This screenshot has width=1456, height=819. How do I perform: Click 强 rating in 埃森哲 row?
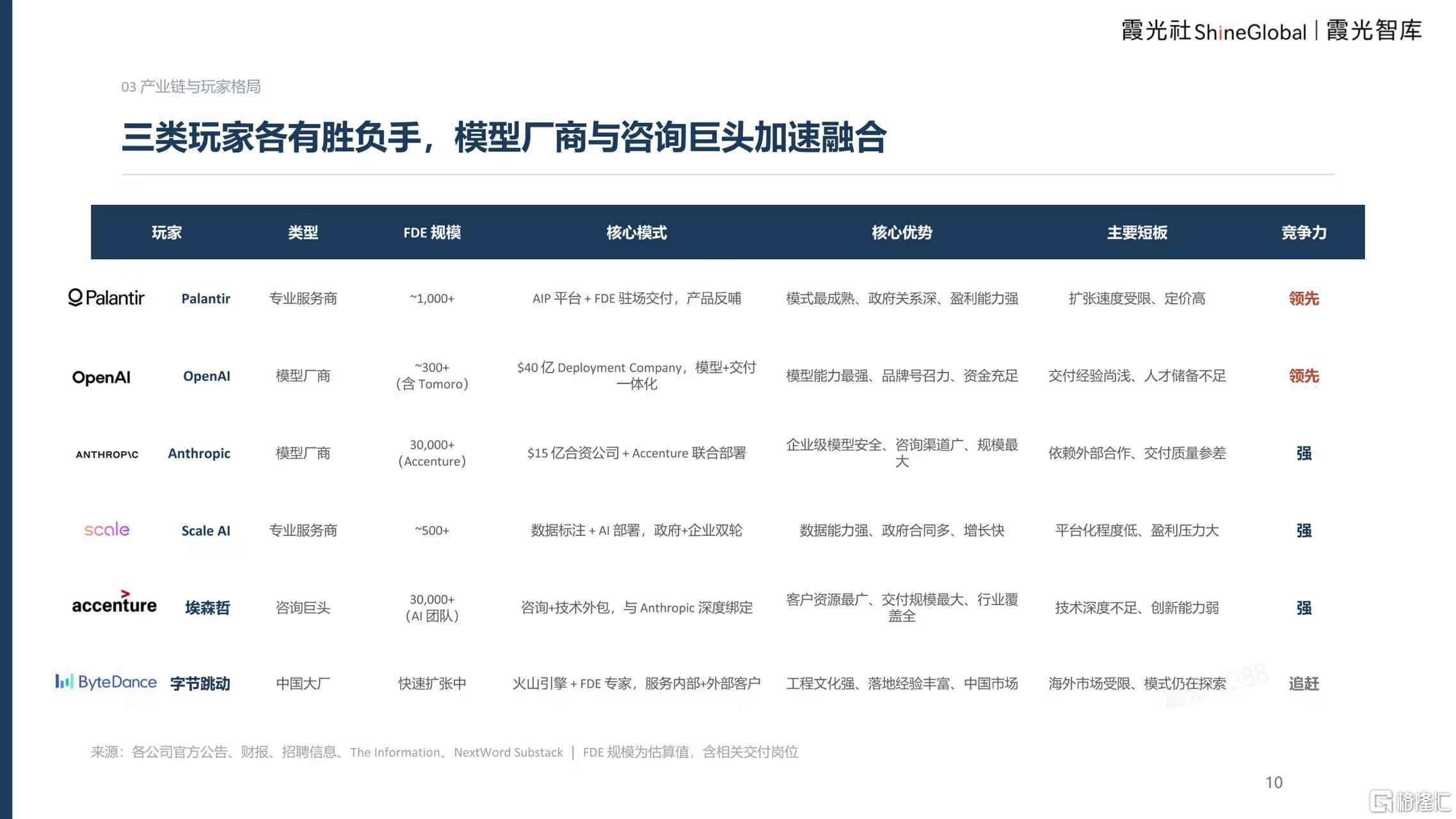click(x=1304, y=608)
